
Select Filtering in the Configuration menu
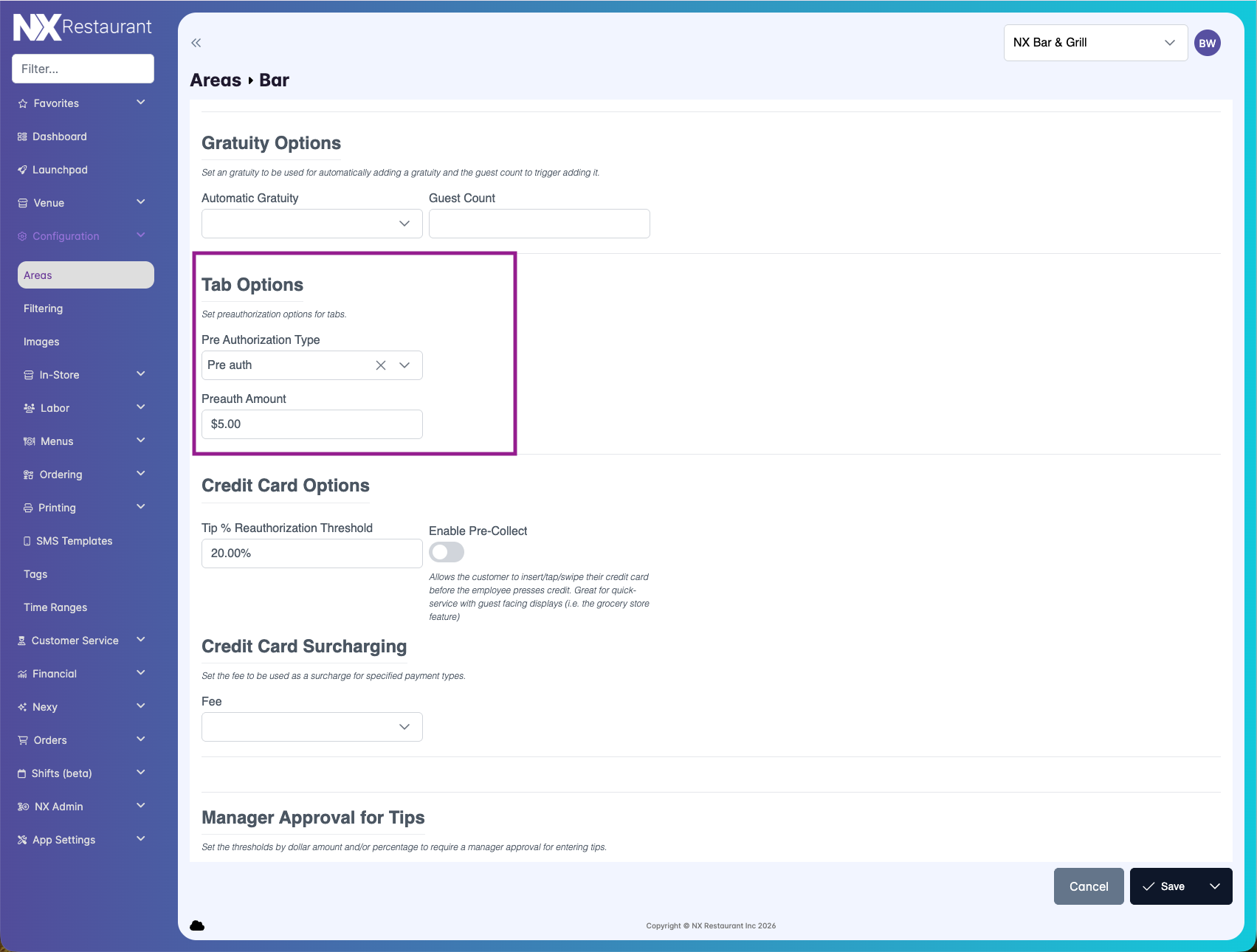coord(43,308)
